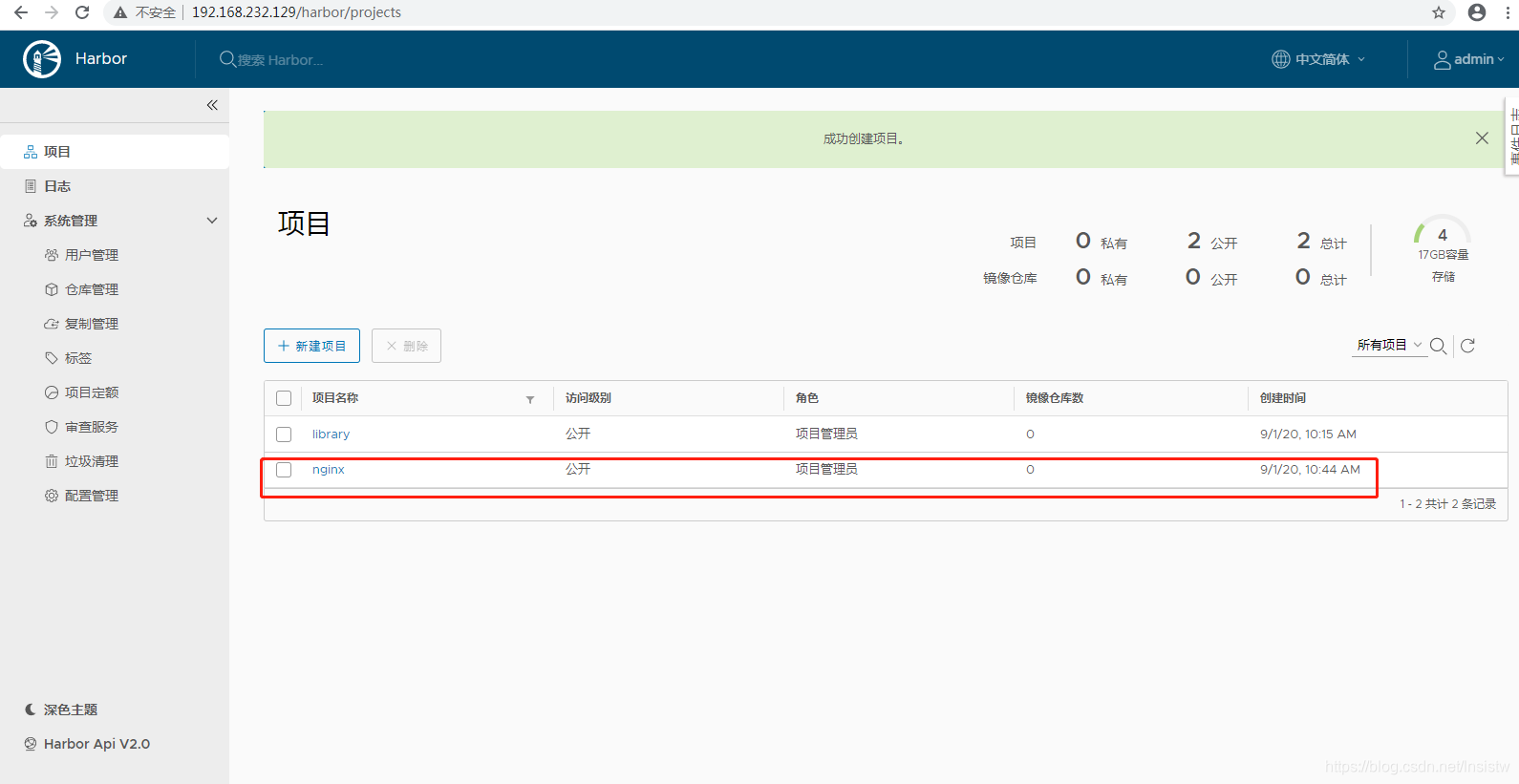Click the search magnifier icon in header

coord(227,59)
